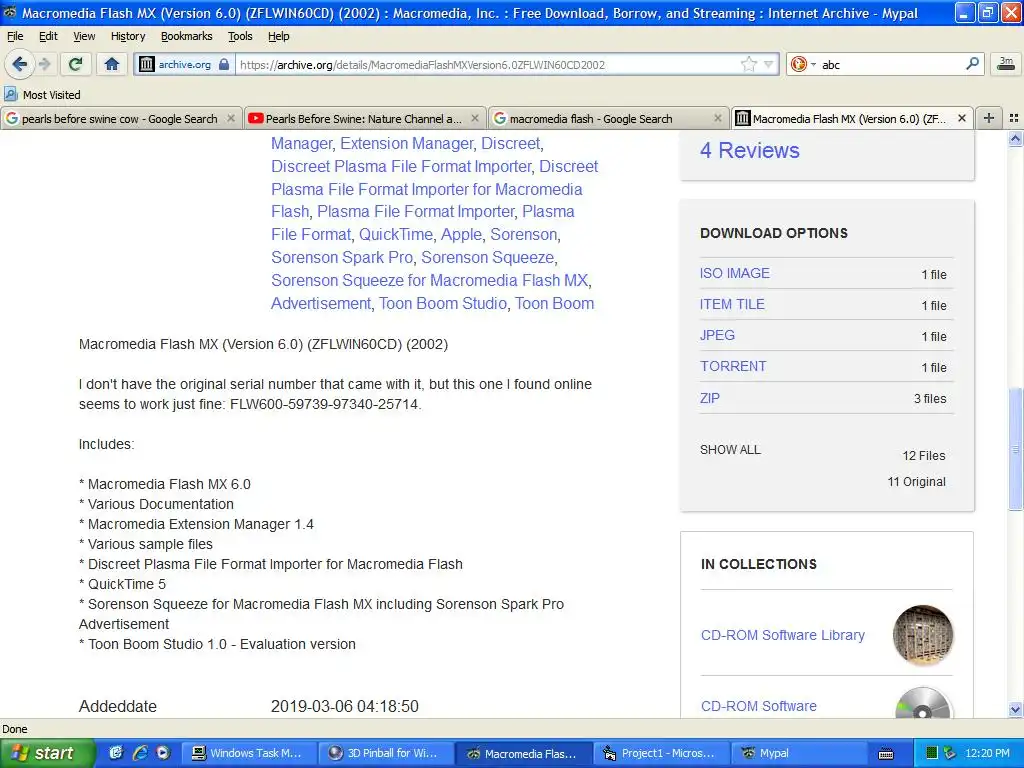The image size is (1024, 768).
Task: Switch to 3D Pinball taskbar button
Action: [x=385, y=753]
